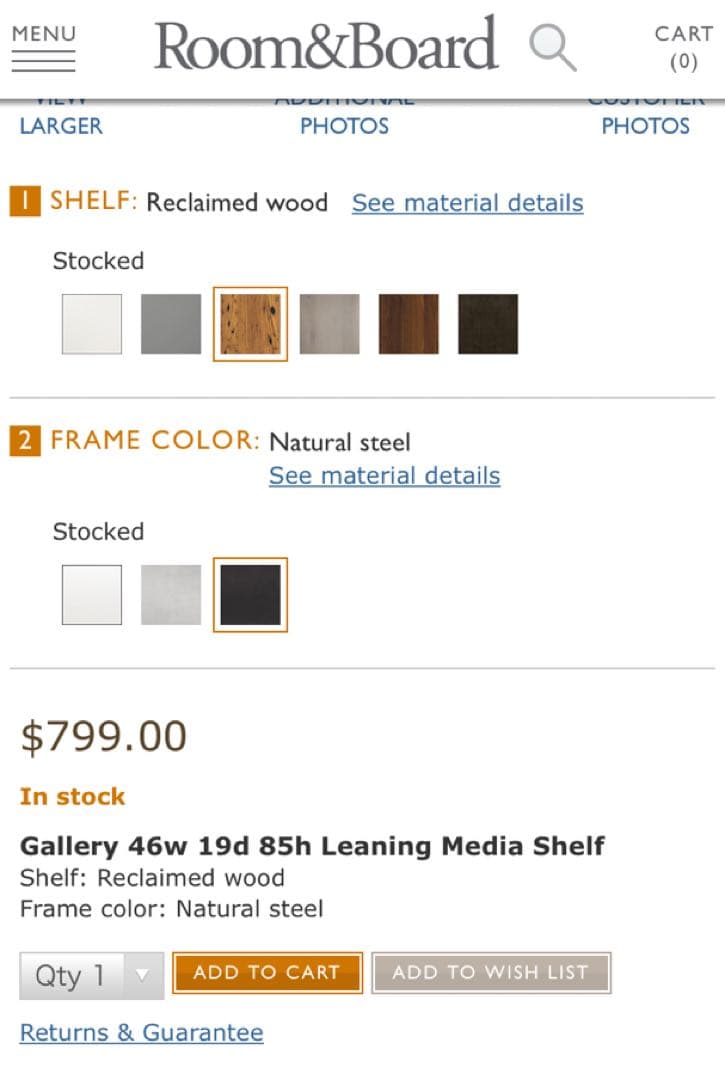Select the white frame color swatch
Viewport: 725px width, 1080px height.
coord(92,595)
